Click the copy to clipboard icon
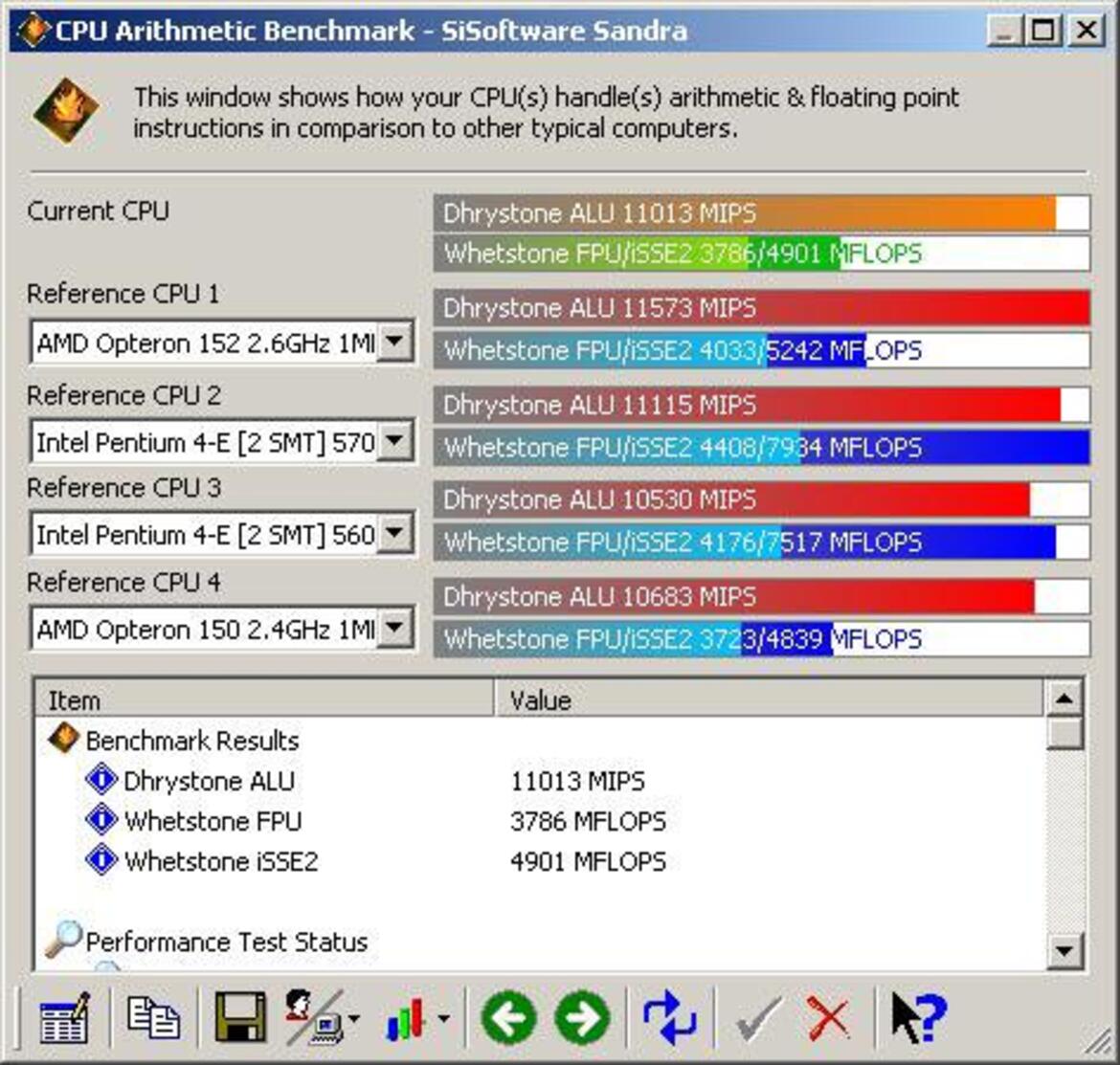The height and width of the screenshot is (1065, 1120). tap(153, 1017)
